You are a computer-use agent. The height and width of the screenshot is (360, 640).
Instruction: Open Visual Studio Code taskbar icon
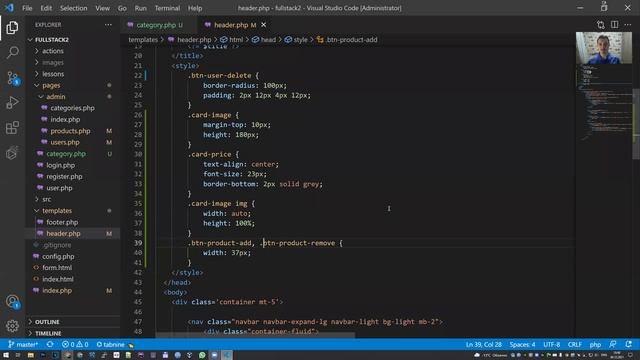click(227, 356)
